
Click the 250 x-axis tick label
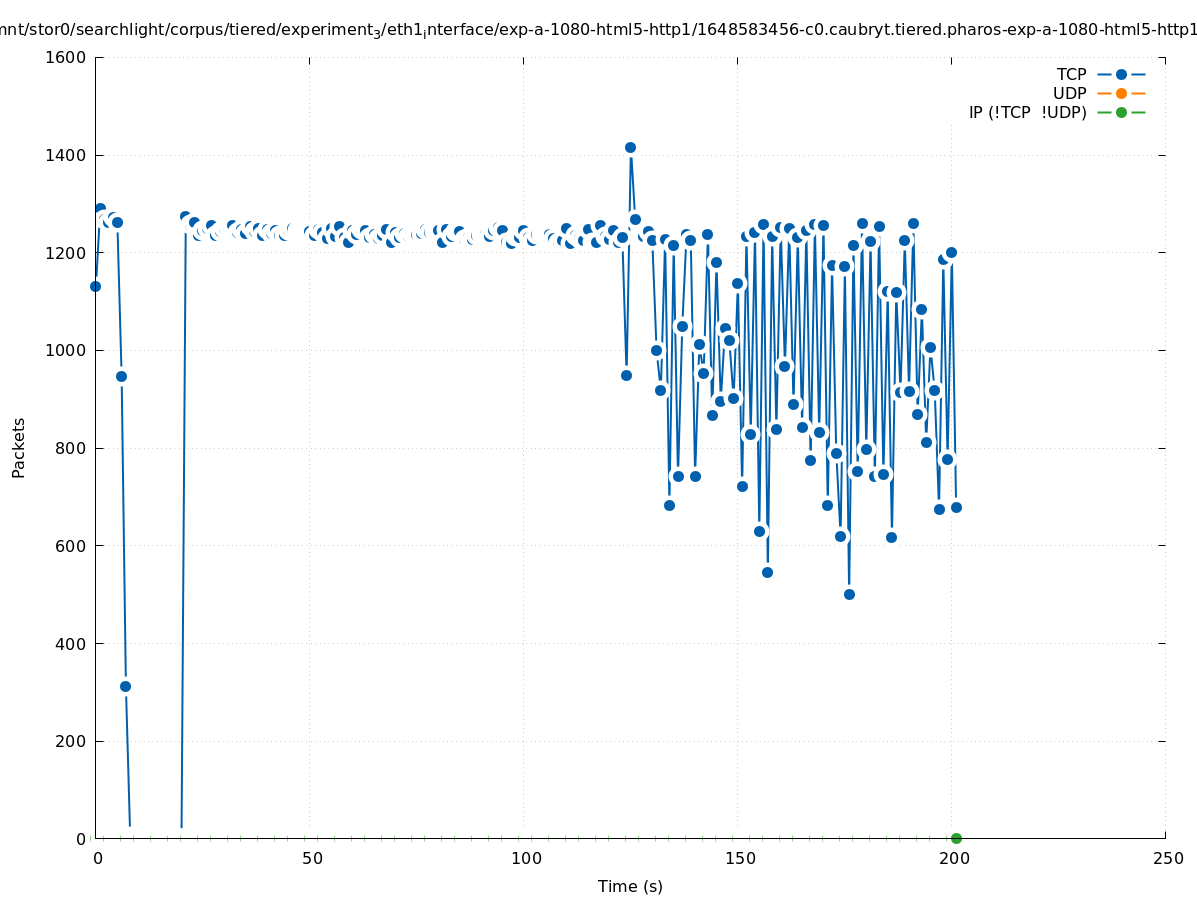1167,858
